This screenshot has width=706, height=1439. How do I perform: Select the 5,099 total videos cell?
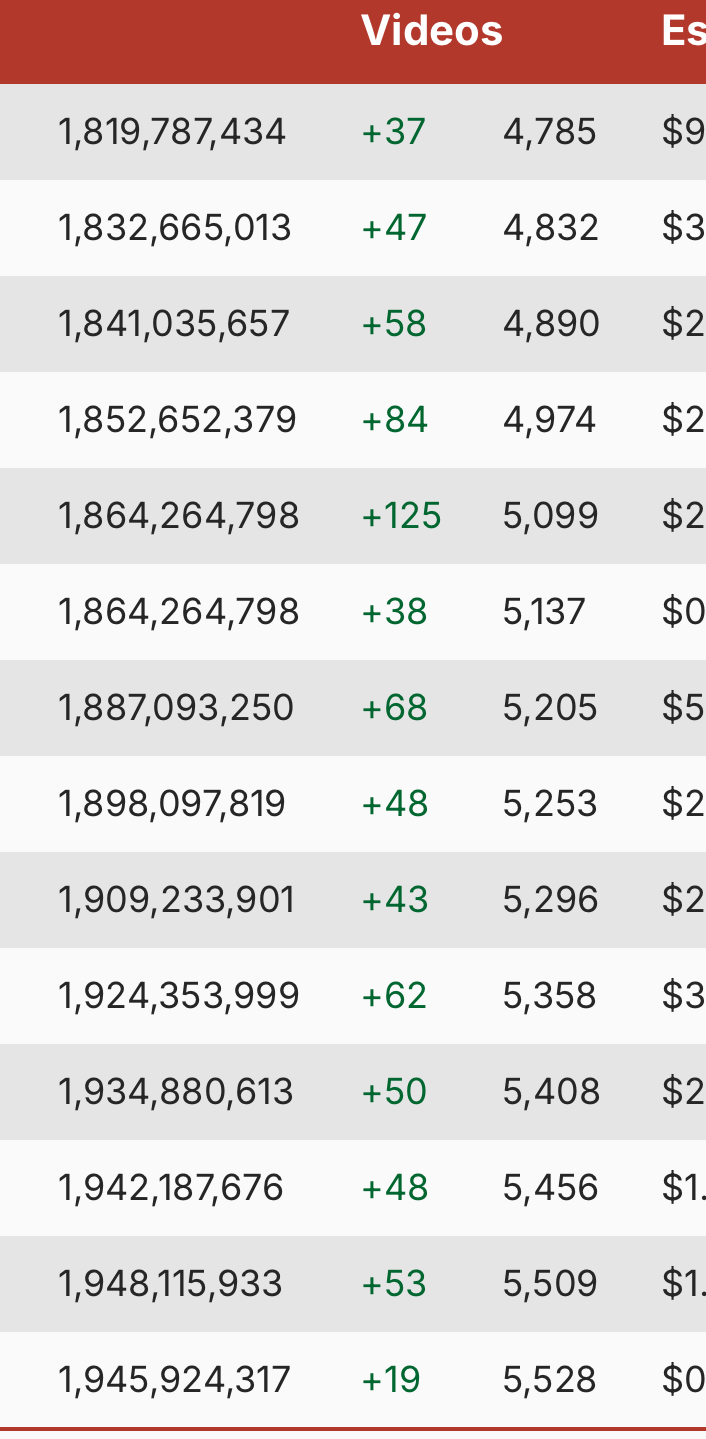[x=551, y=516]
